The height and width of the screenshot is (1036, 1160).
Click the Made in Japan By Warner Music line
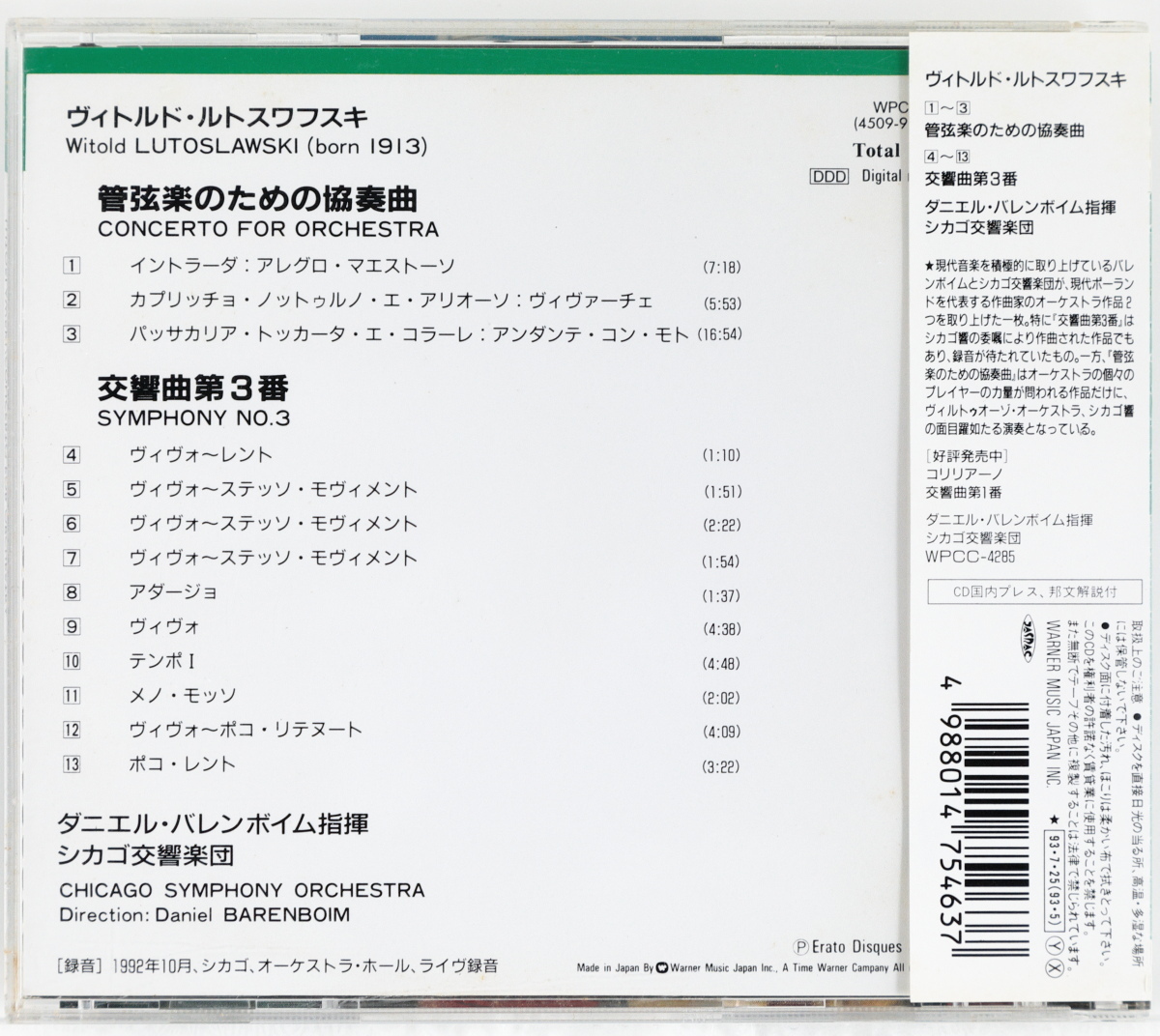739,966
